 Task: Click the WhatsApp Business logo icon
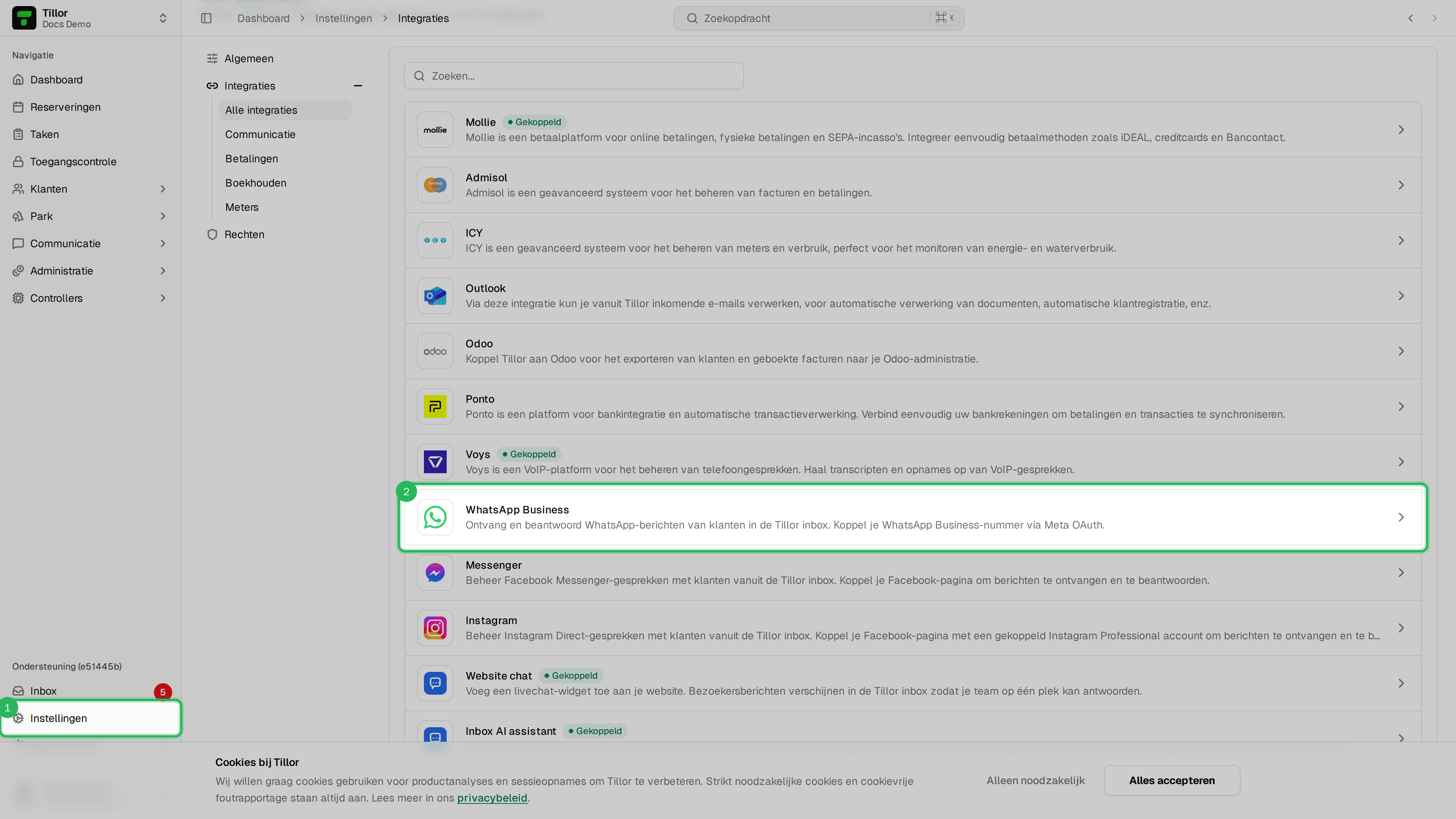(x=435, y=517)
